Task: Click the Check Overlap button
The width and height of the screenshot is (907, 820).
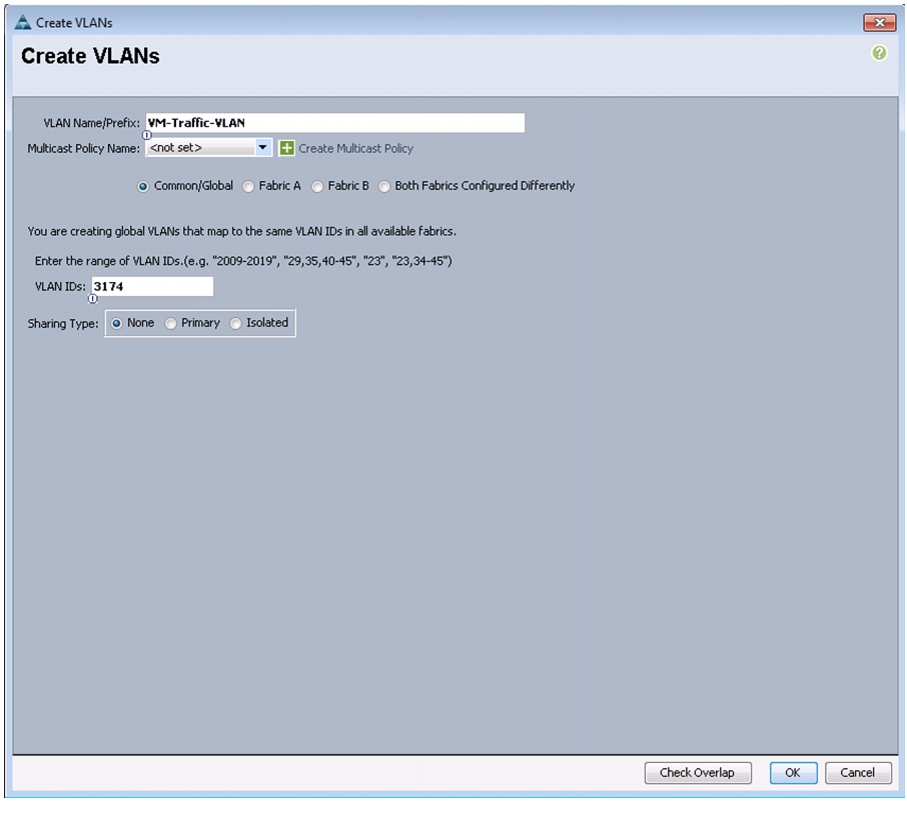Action: point(698,773)
